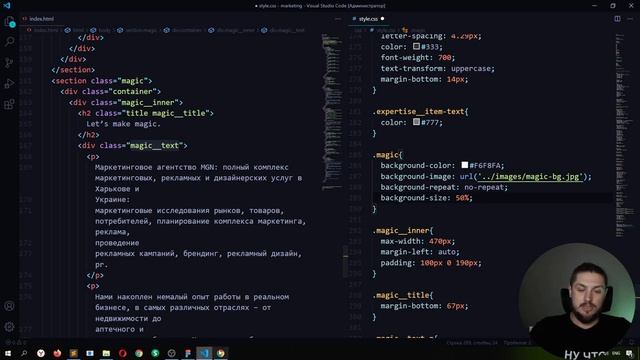
Task: Click the #333 color swatch
Action: (416, 47)
